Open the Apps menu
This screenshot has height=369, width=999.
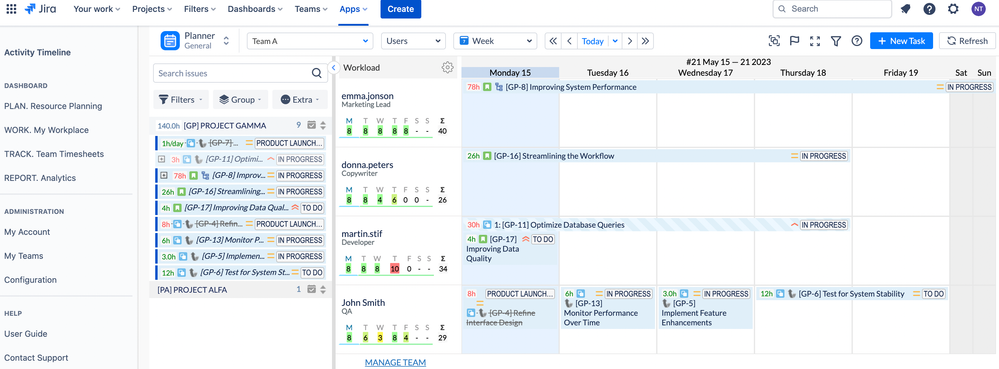tap(353, 9)
